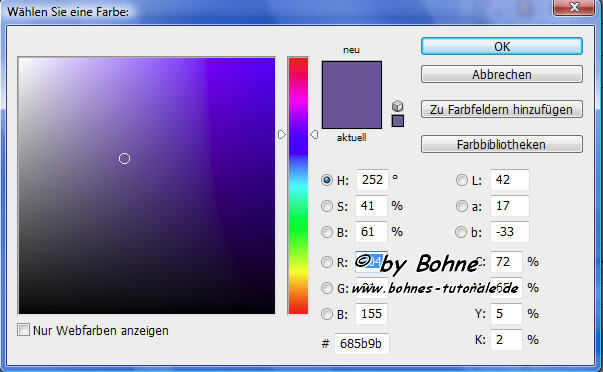Select the Lab a radio button

click(461, 206)
